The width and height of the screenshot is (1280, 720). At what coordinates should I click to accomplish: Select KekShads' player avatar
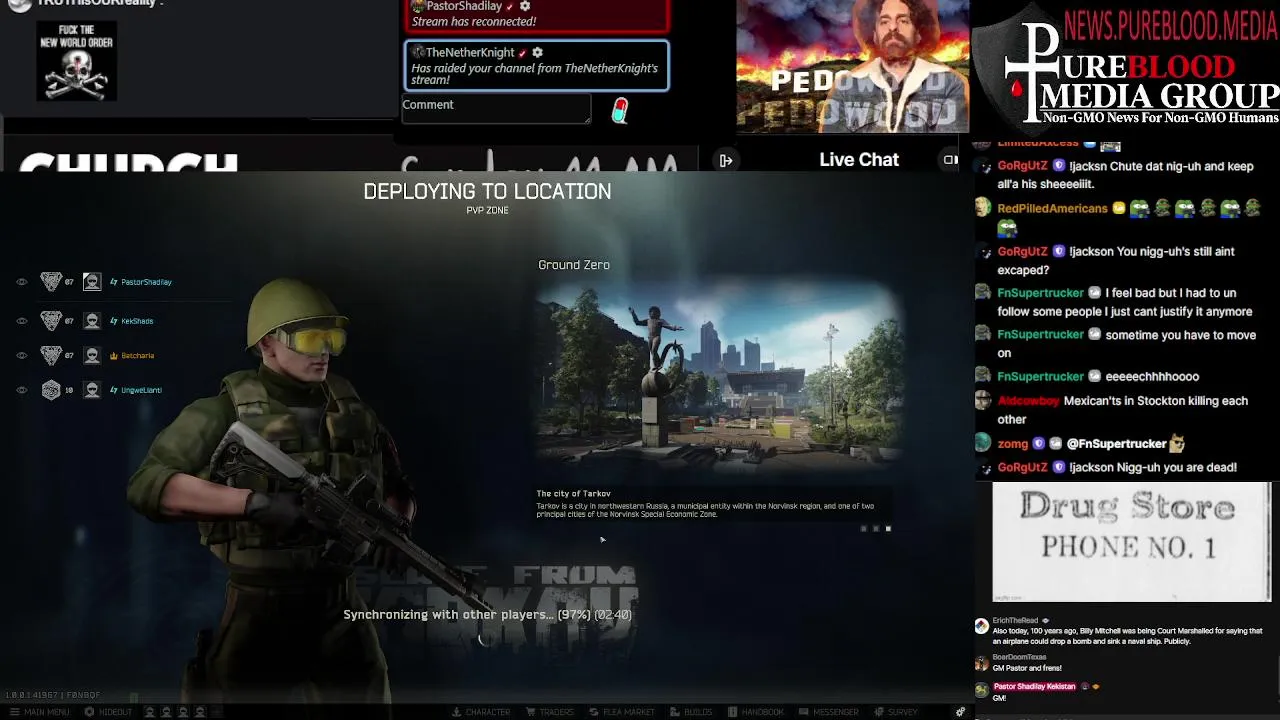point(92,321)
